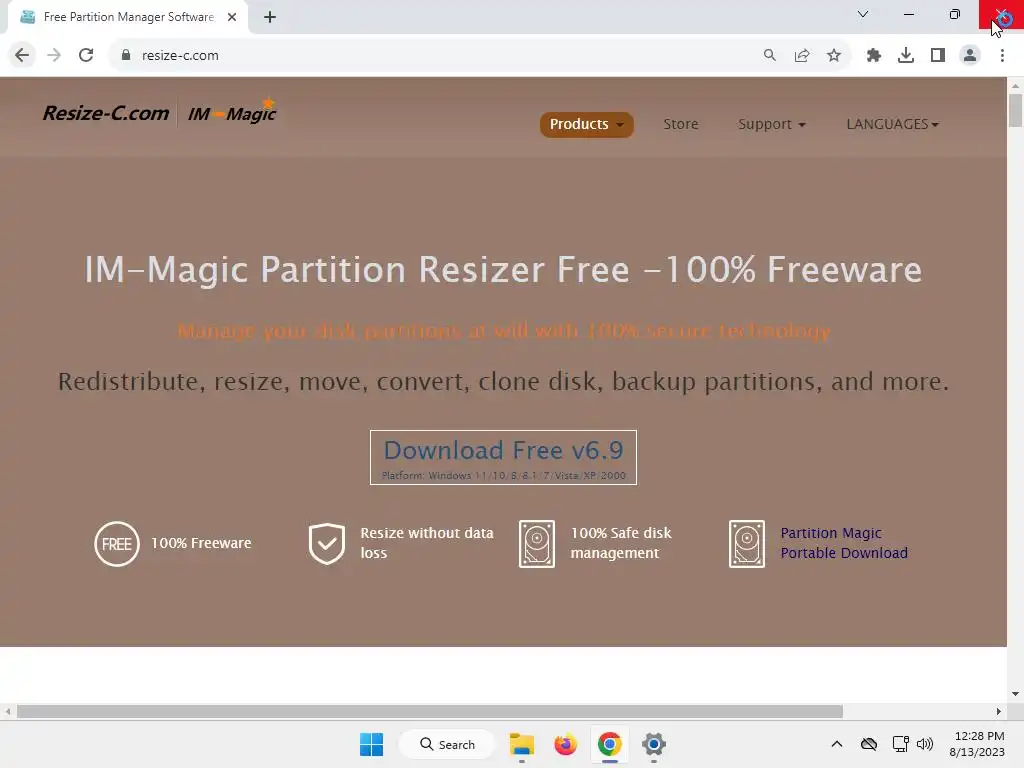Viewport: 1024px width, 768px height.
Task: Open Chrome three-dot menu
Action: pos(1002,56)
